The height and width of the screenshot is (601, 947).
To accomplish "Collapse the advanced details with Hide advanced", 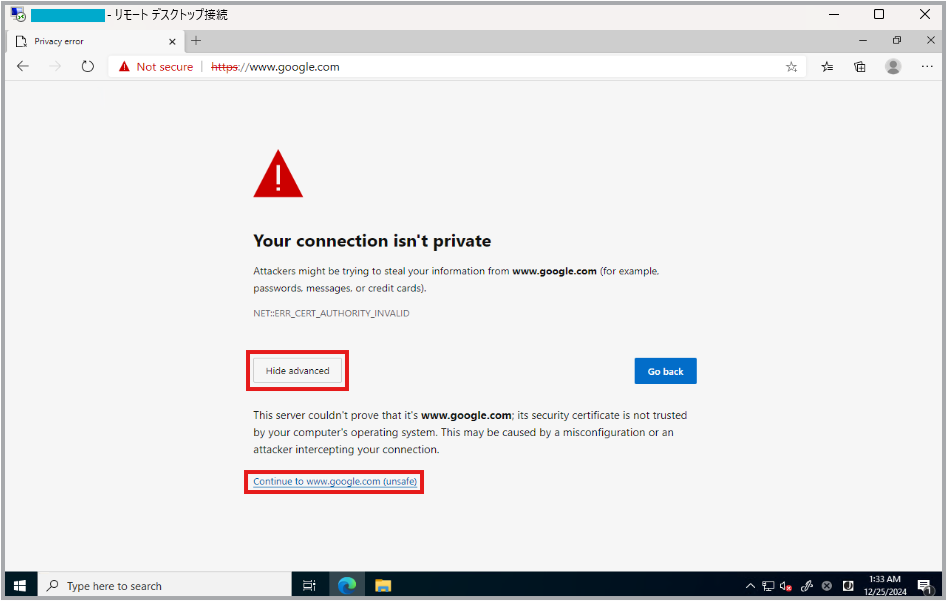I will point(297,370).
